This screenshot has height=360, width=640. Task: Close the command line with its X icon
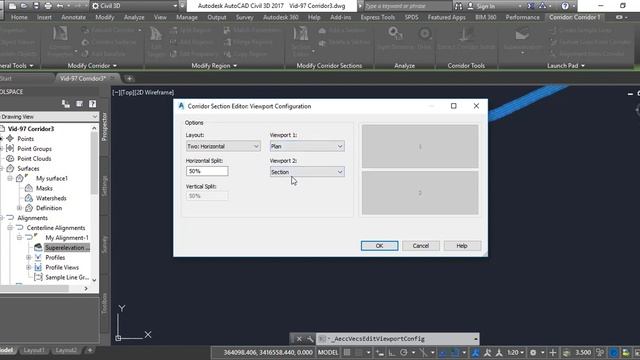(299, 339)
